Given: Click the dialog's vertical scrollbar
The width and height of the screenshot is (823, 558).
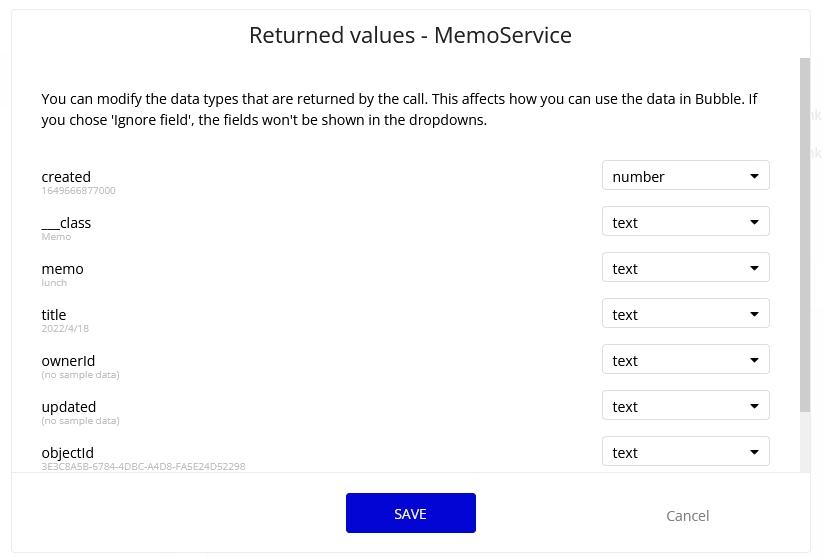Looking at the screenshot, I should (805, 235).
